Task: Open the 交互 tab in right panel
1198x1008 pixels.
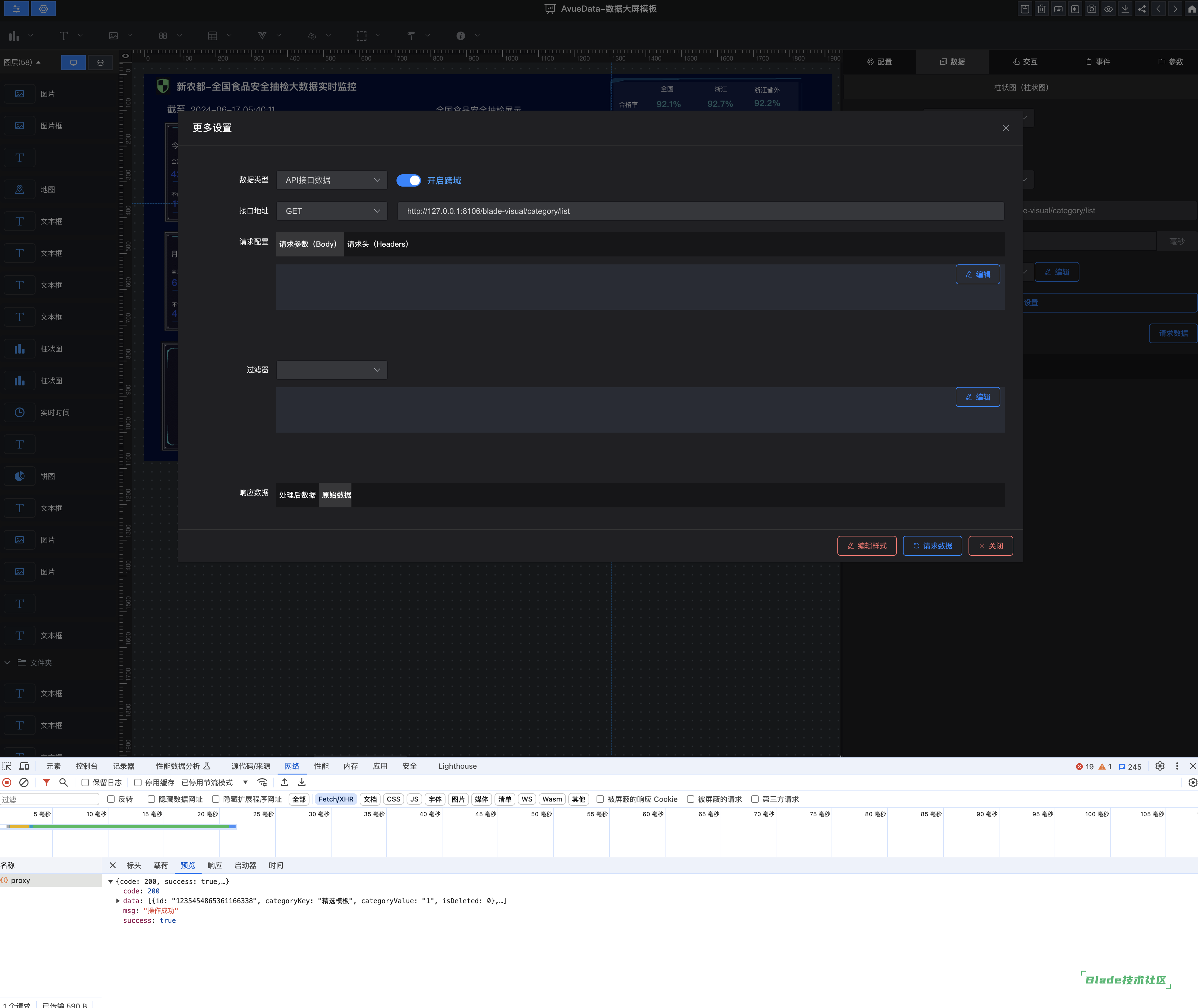Action: tap(1025, 62)
